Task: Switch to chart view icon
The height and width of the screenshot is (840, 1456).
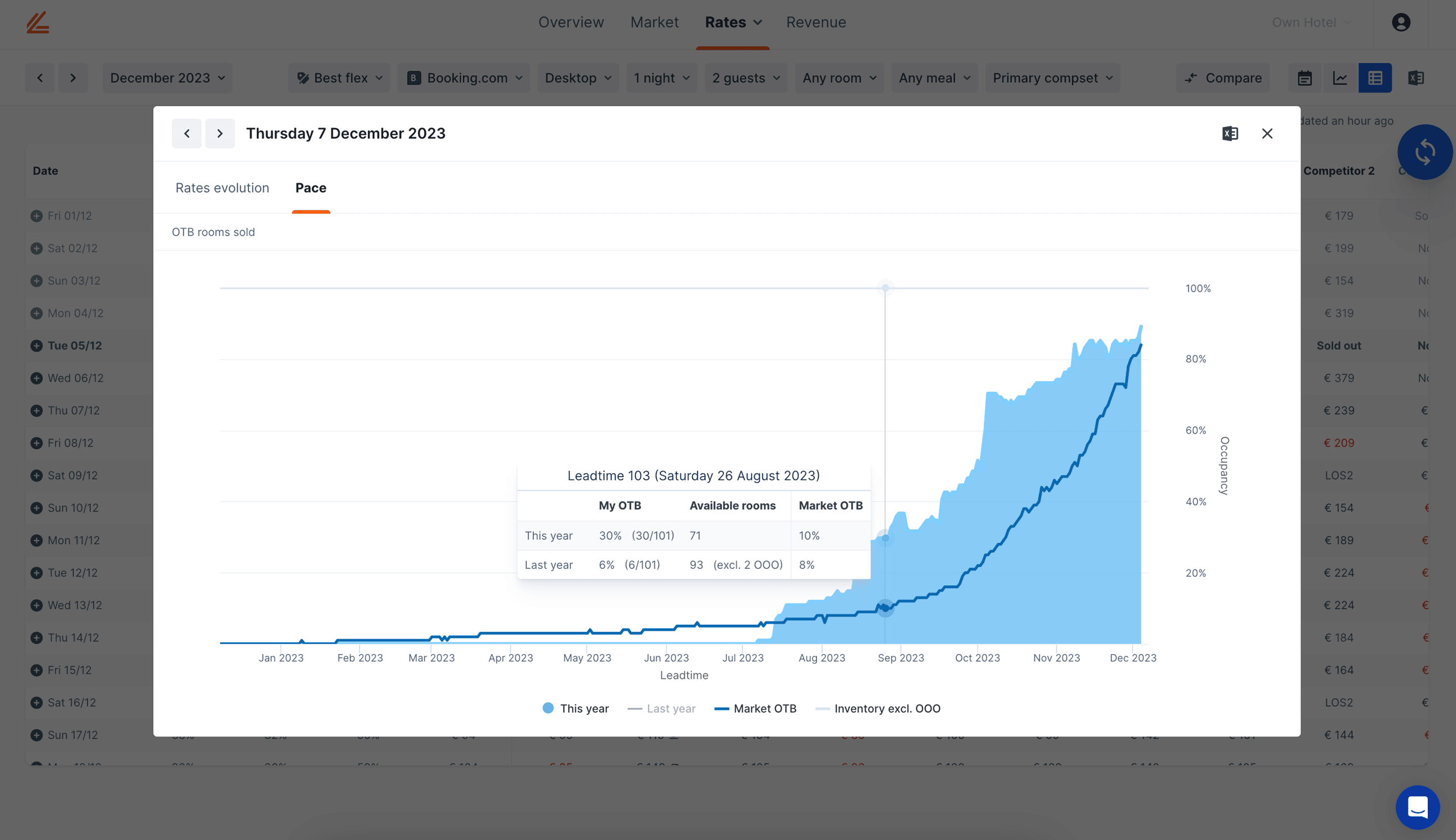Action: point(1339,78)
